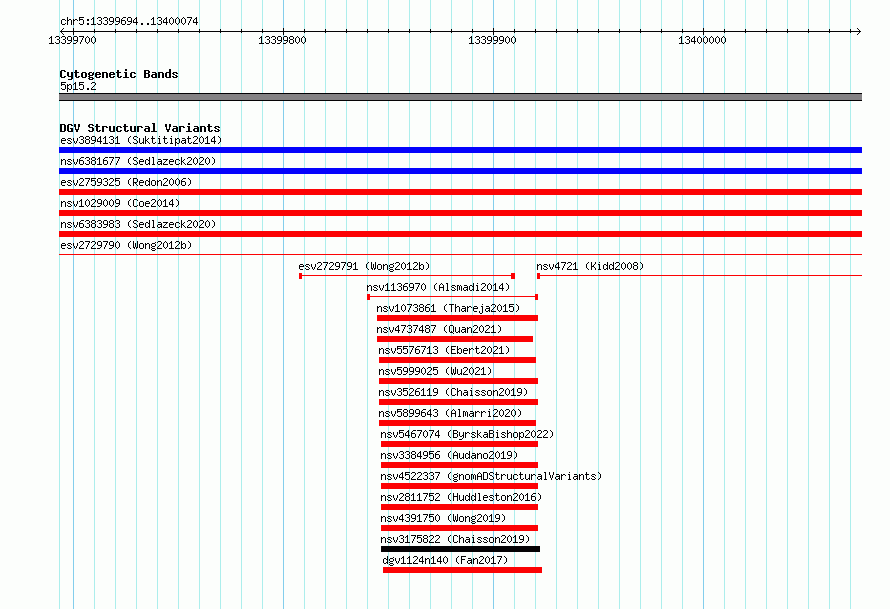890x609 pixels.
Task: Select the red bar under esv2759325
Action: point(460,192)
